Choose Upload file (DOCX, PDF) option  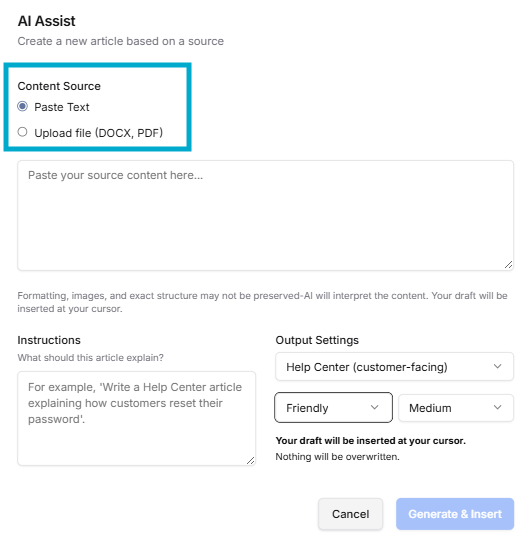[22, 132]
